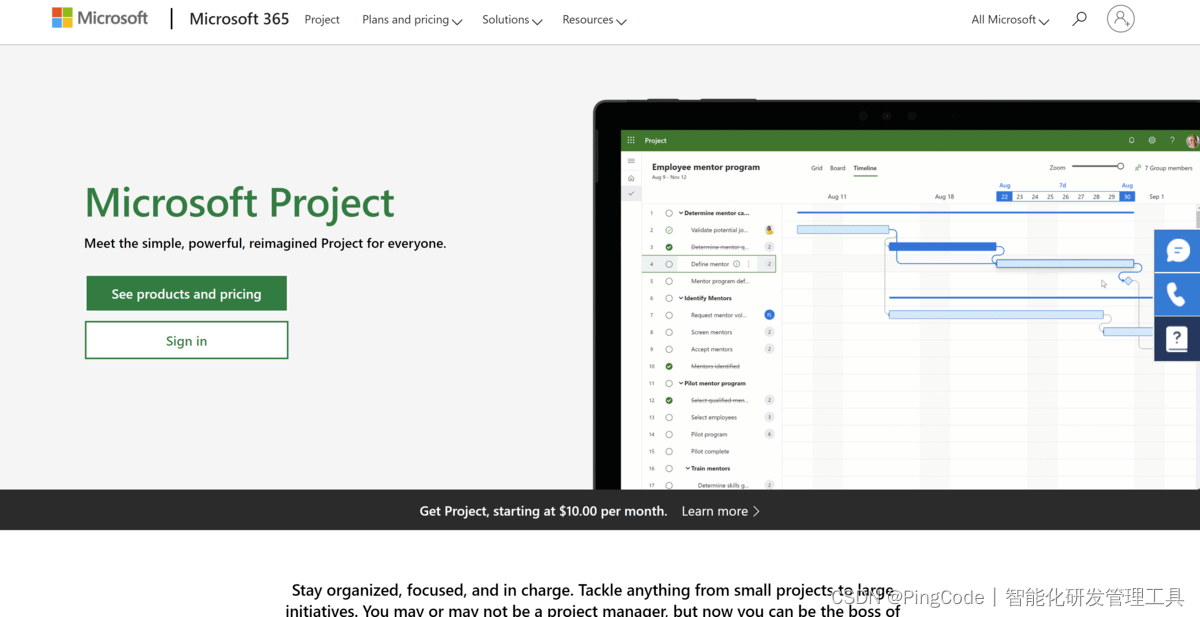This screenshot has height=617, width=1200.
Task: Click the group members people icon
Action: (x=1138, y=168)
